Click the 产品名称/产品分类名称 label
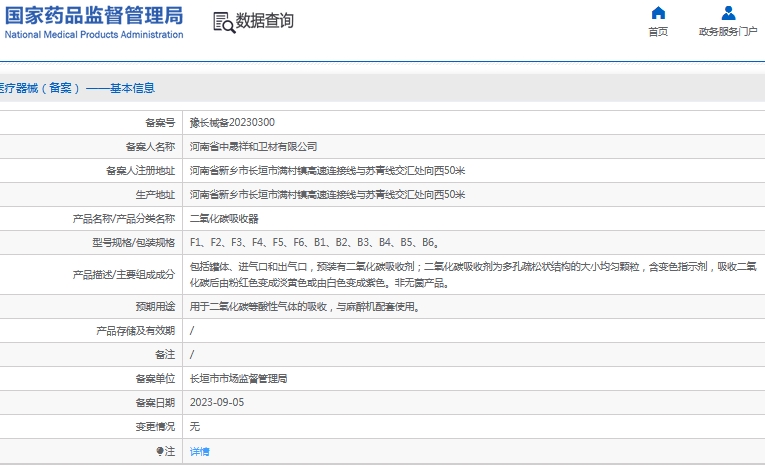The image size is (765, 467). point(124,219)
